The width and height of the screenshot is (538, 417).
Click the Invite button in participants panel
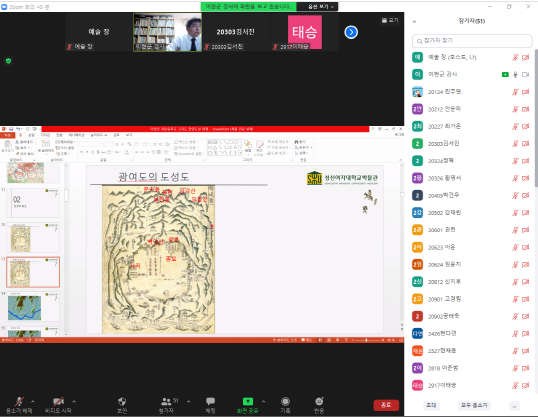[x=431, y=405]
